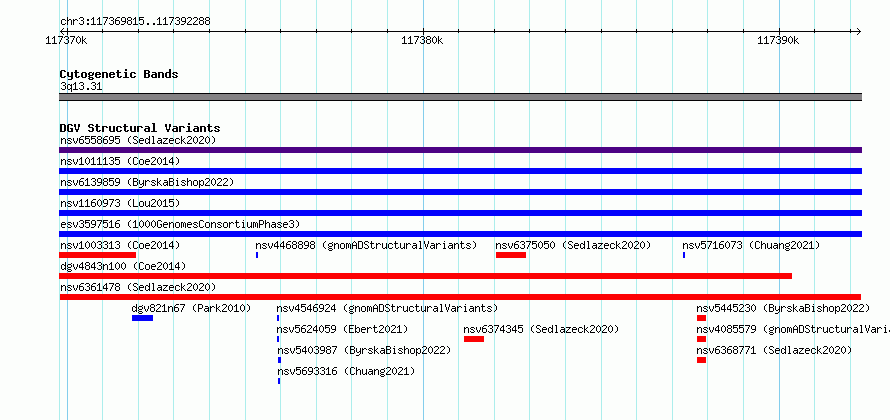Click the blue dgv821n67 variant bar

click(142, 318)
